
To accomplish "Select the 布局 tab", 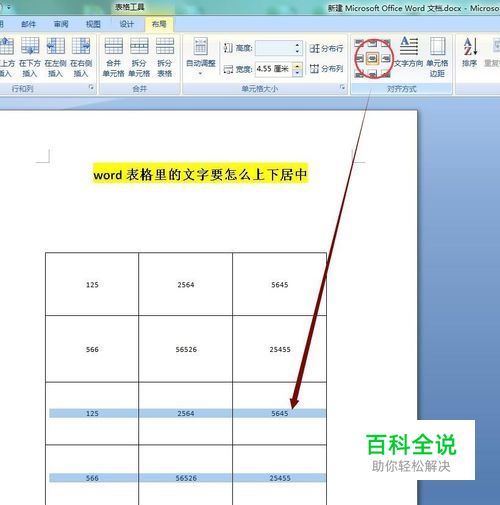I will (x=159, y=24).
